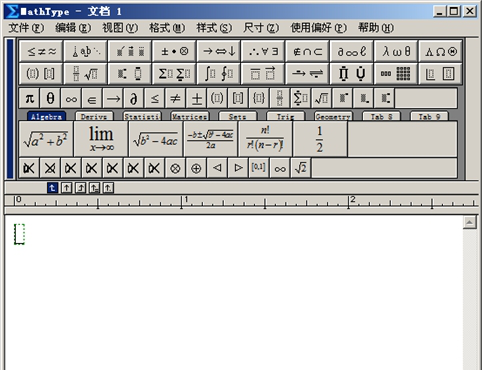
Task: Switch to the Algebra tab
Action: [x=46, y=116]
